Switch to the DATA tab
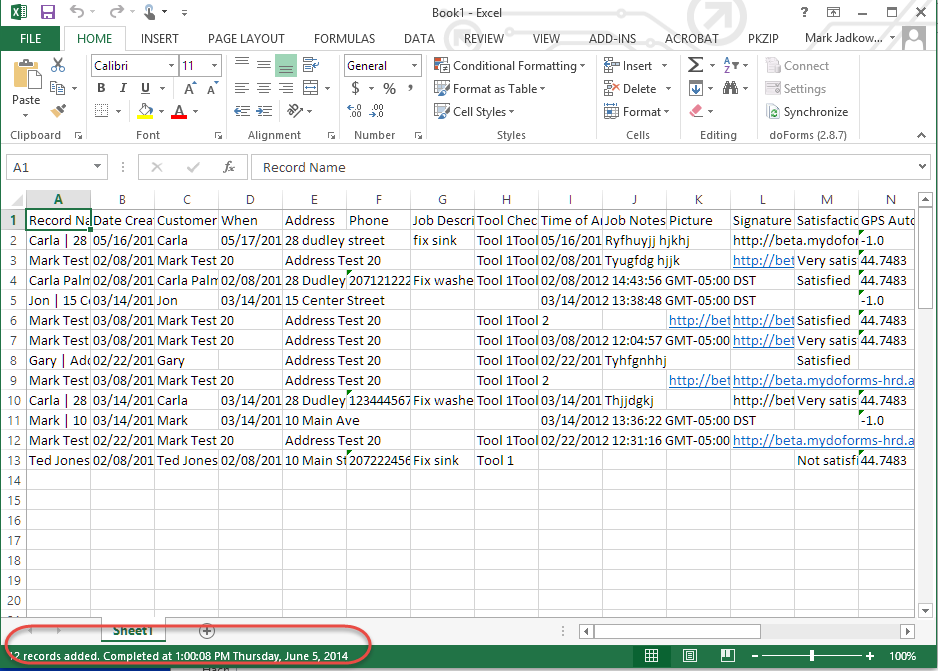938x671 pixels. click(419, 38)
